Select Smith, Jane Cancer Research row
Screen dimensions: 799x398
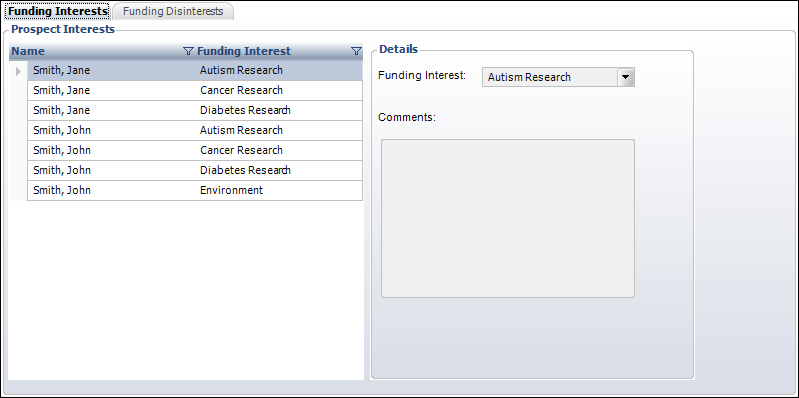[x=195, y=91]
